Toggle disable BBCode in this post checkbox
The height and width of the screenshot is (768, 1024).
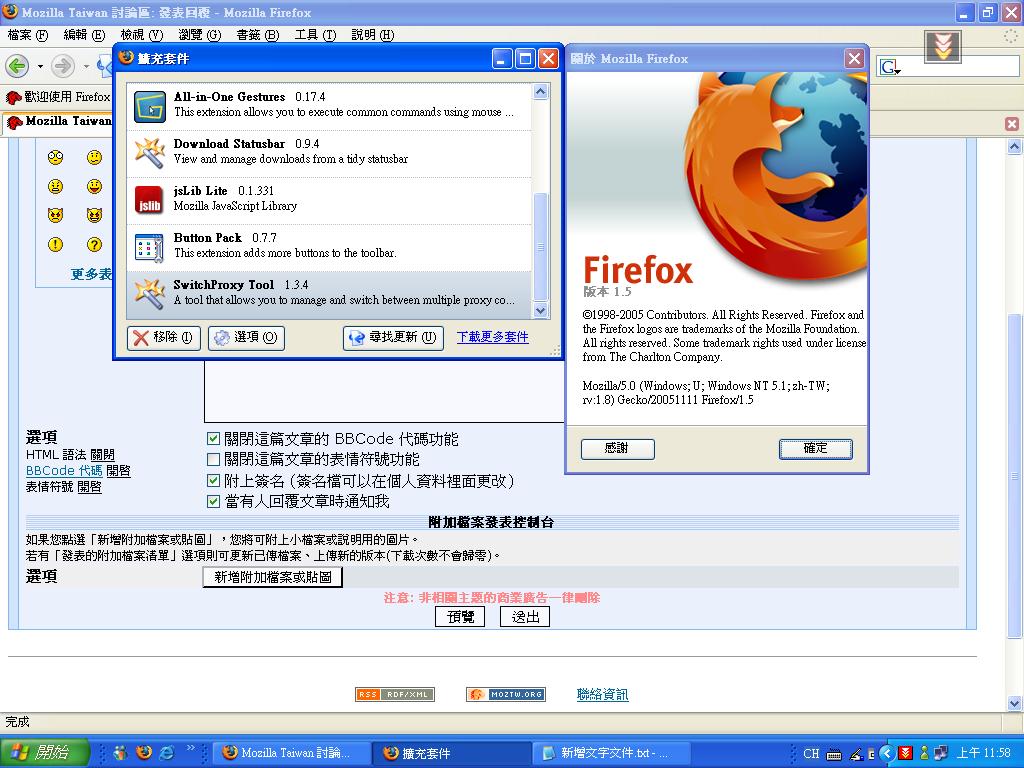[213, 438]
